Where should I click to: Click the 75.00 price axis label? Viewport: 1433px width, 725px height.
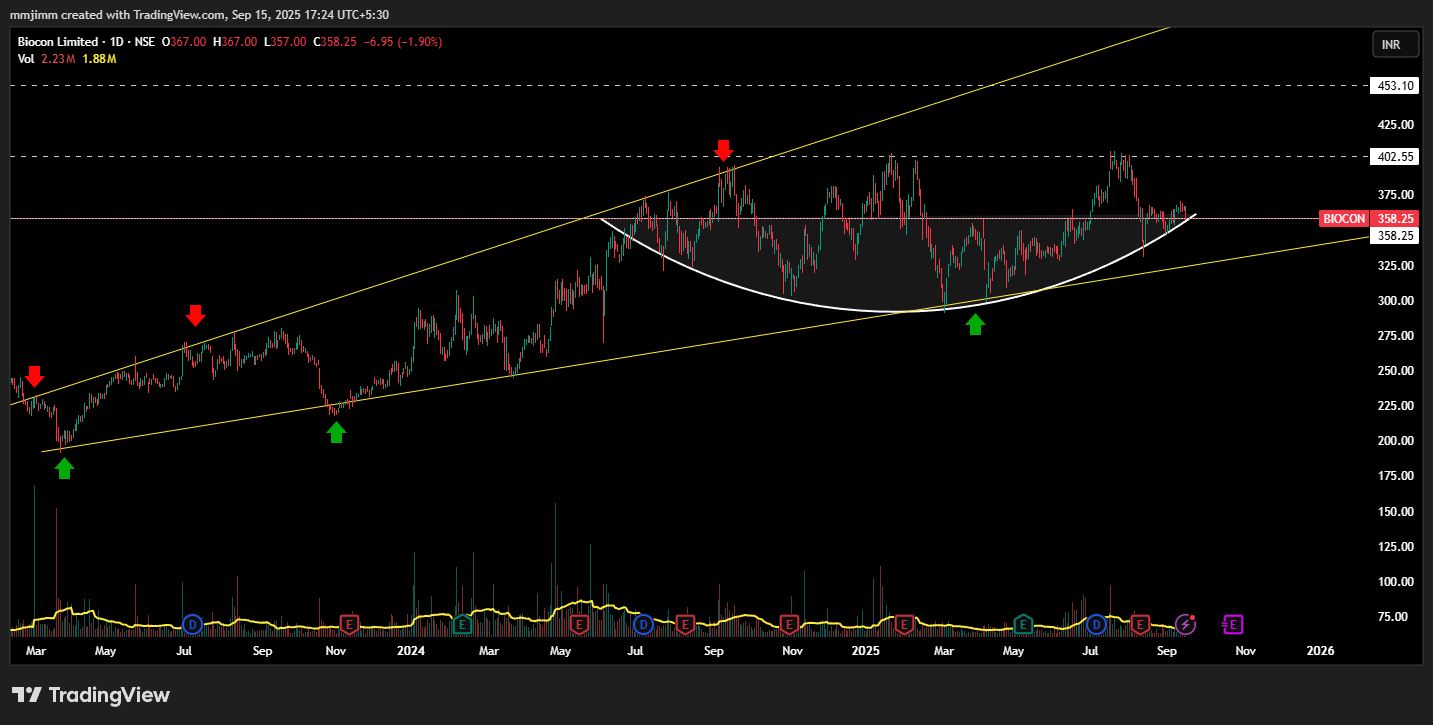[1397, 617]
